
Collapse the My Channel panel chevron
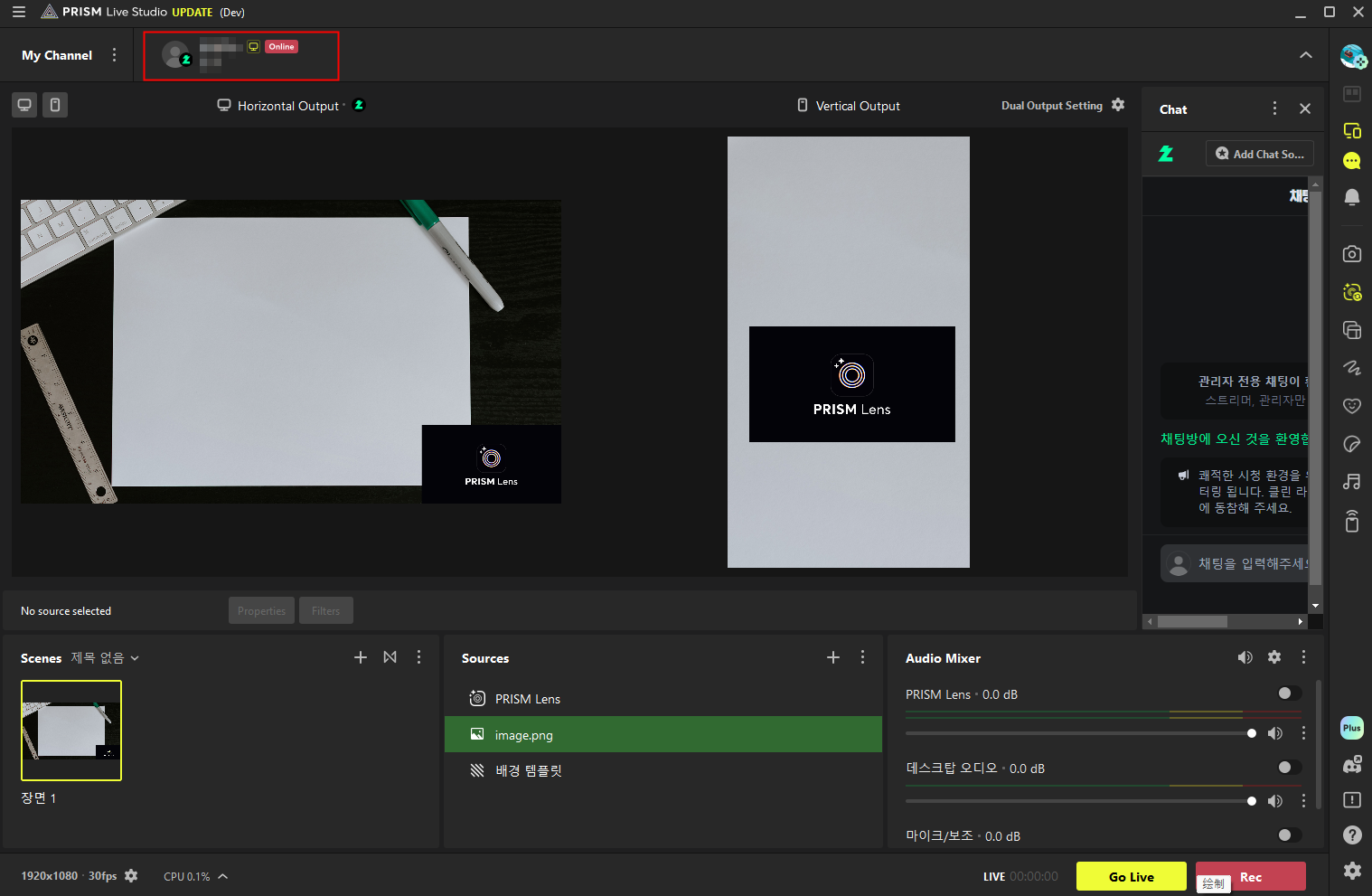[x=1306, y=55]
